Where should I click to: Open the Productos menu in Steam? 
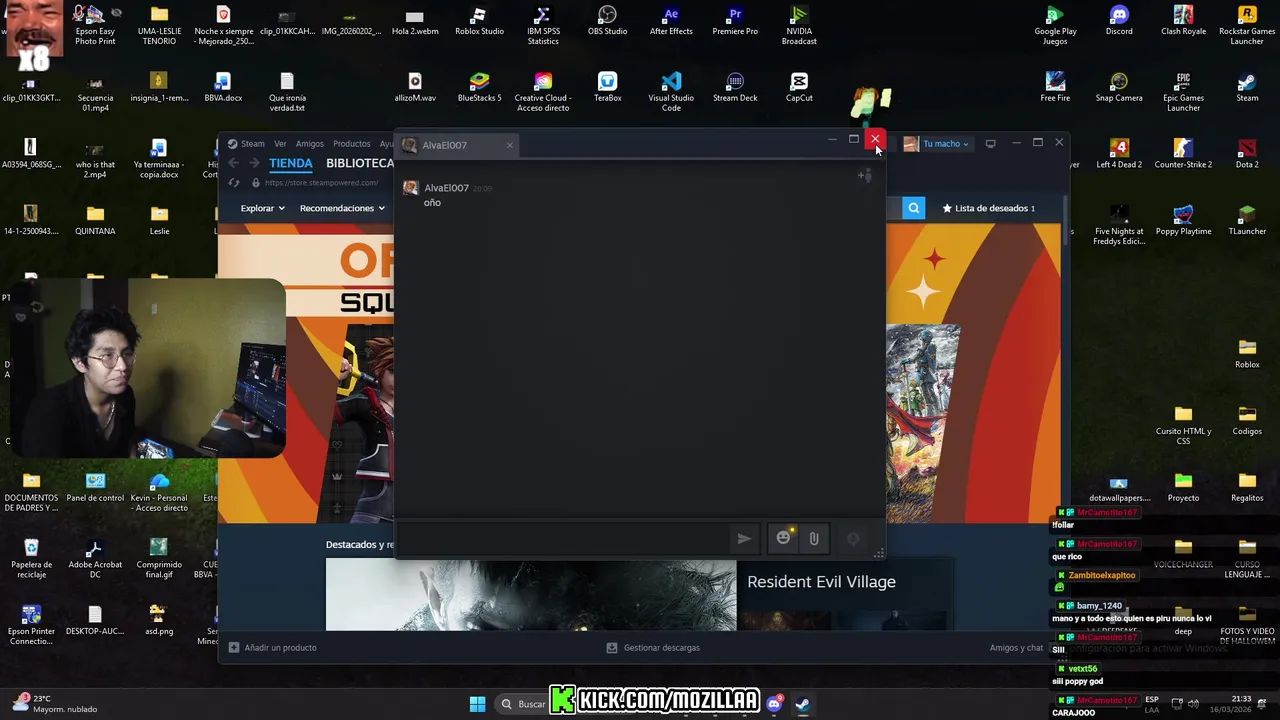[351, 144]
